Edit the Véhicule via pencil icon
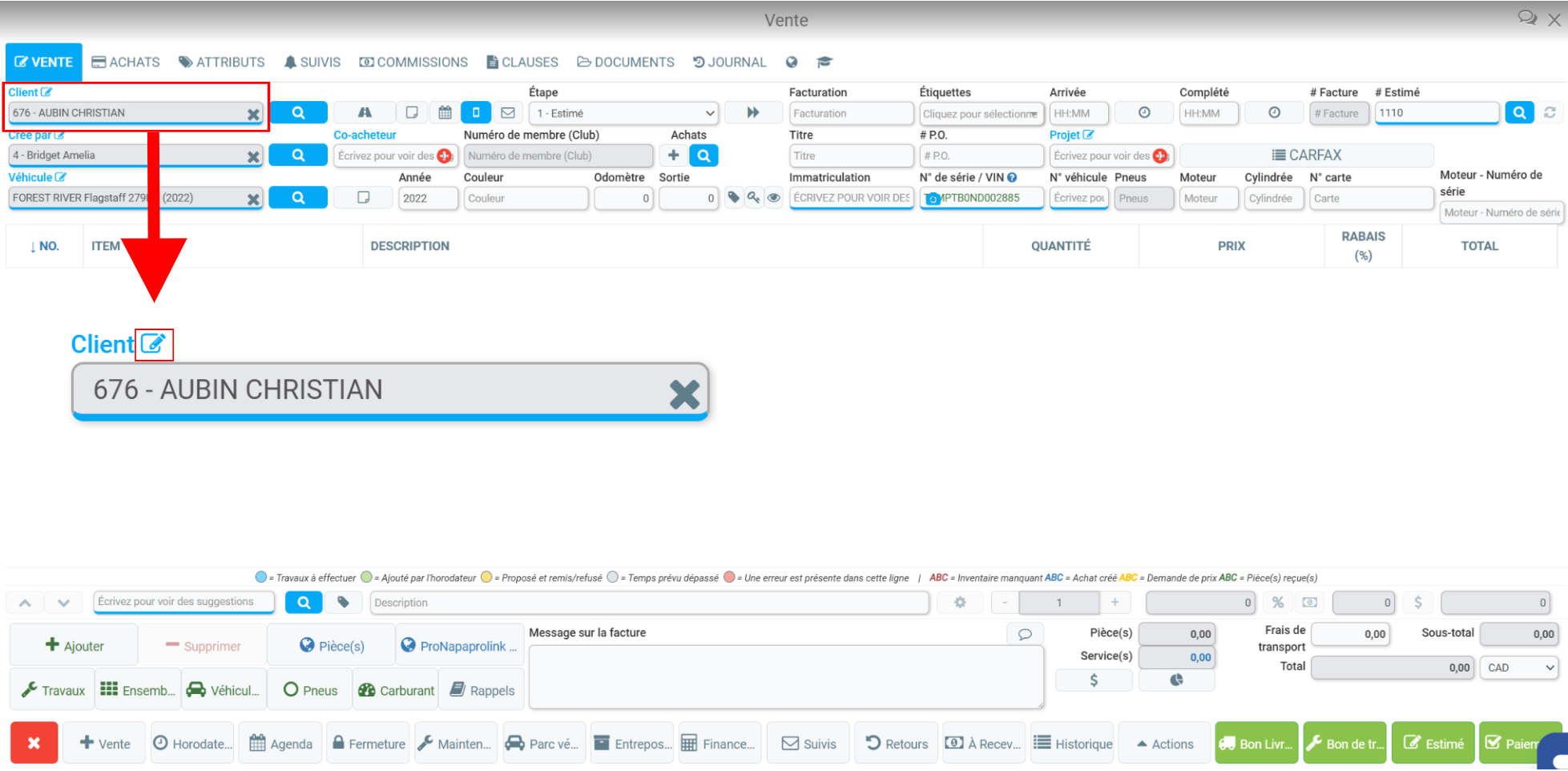Viewport: 1568px width, 771px height. point(61,177)
